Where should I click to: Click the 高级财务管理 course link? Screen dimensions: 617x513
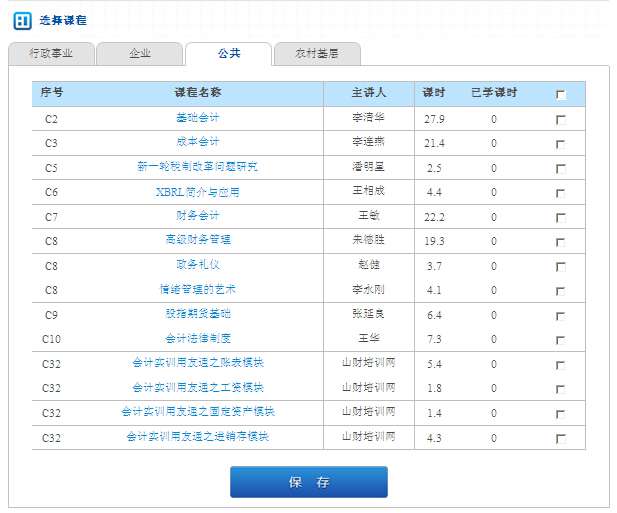[197, 240]
